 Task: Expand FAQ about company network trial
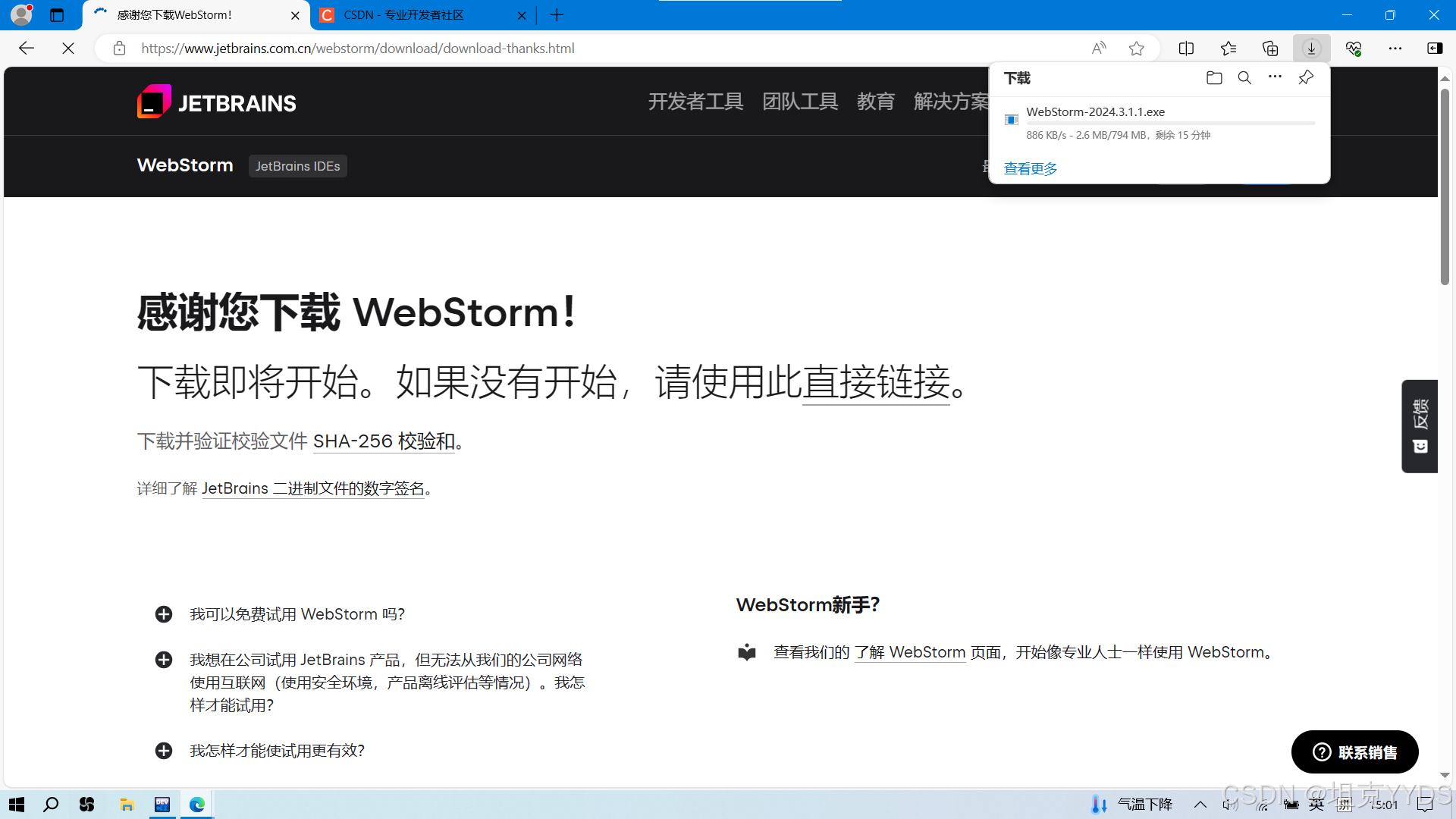click(x=164, y=660)
